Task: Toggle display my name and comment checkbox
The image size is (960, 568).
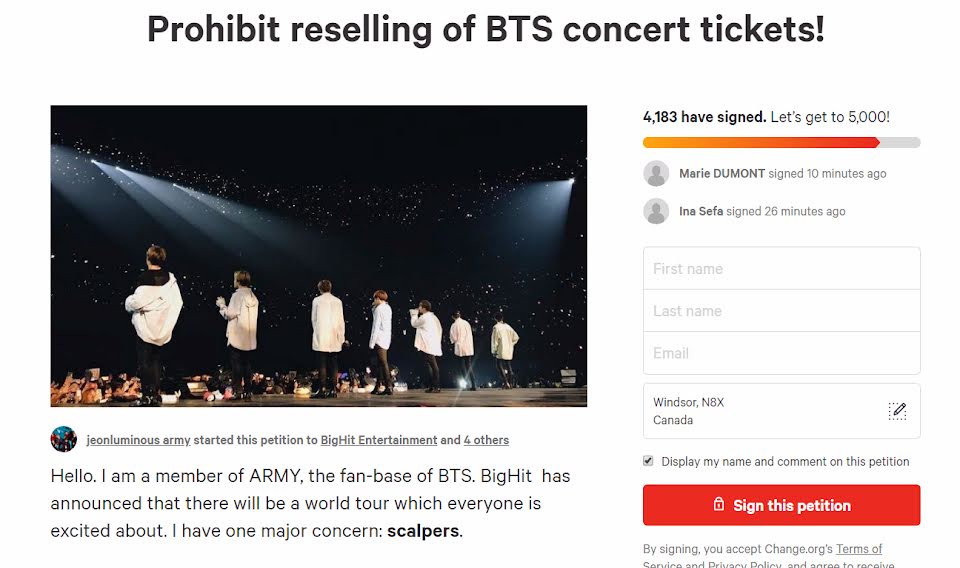Action: point(648,461)
